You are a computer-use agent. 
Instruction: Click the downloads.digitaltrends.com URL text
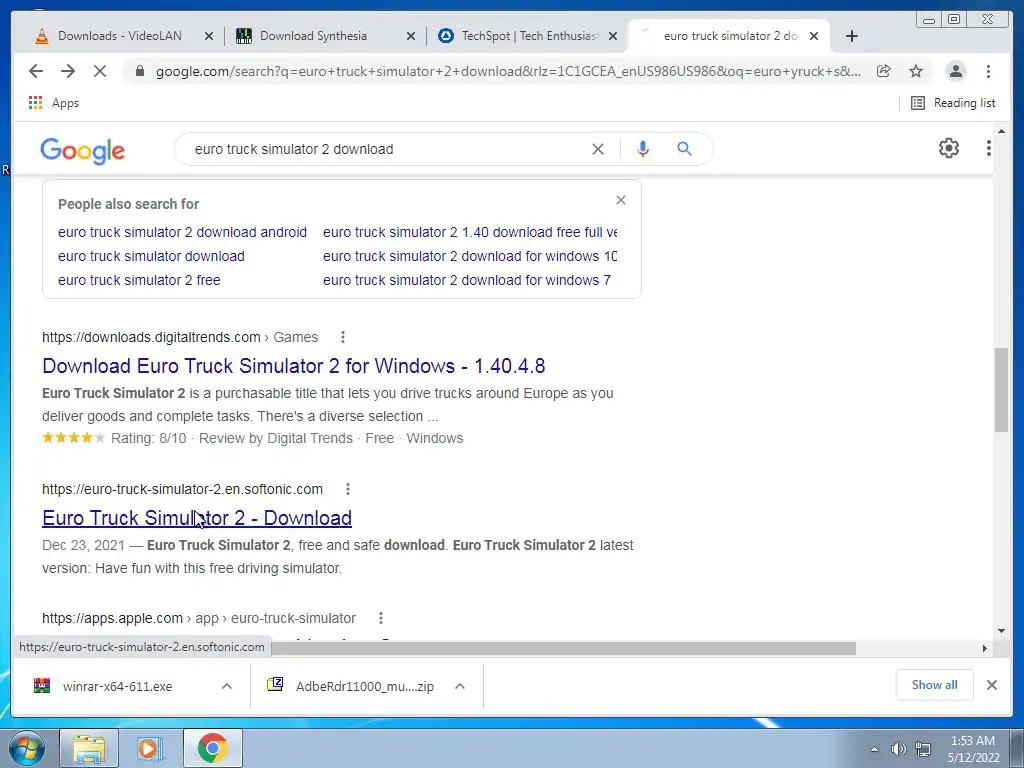[152, 337]
